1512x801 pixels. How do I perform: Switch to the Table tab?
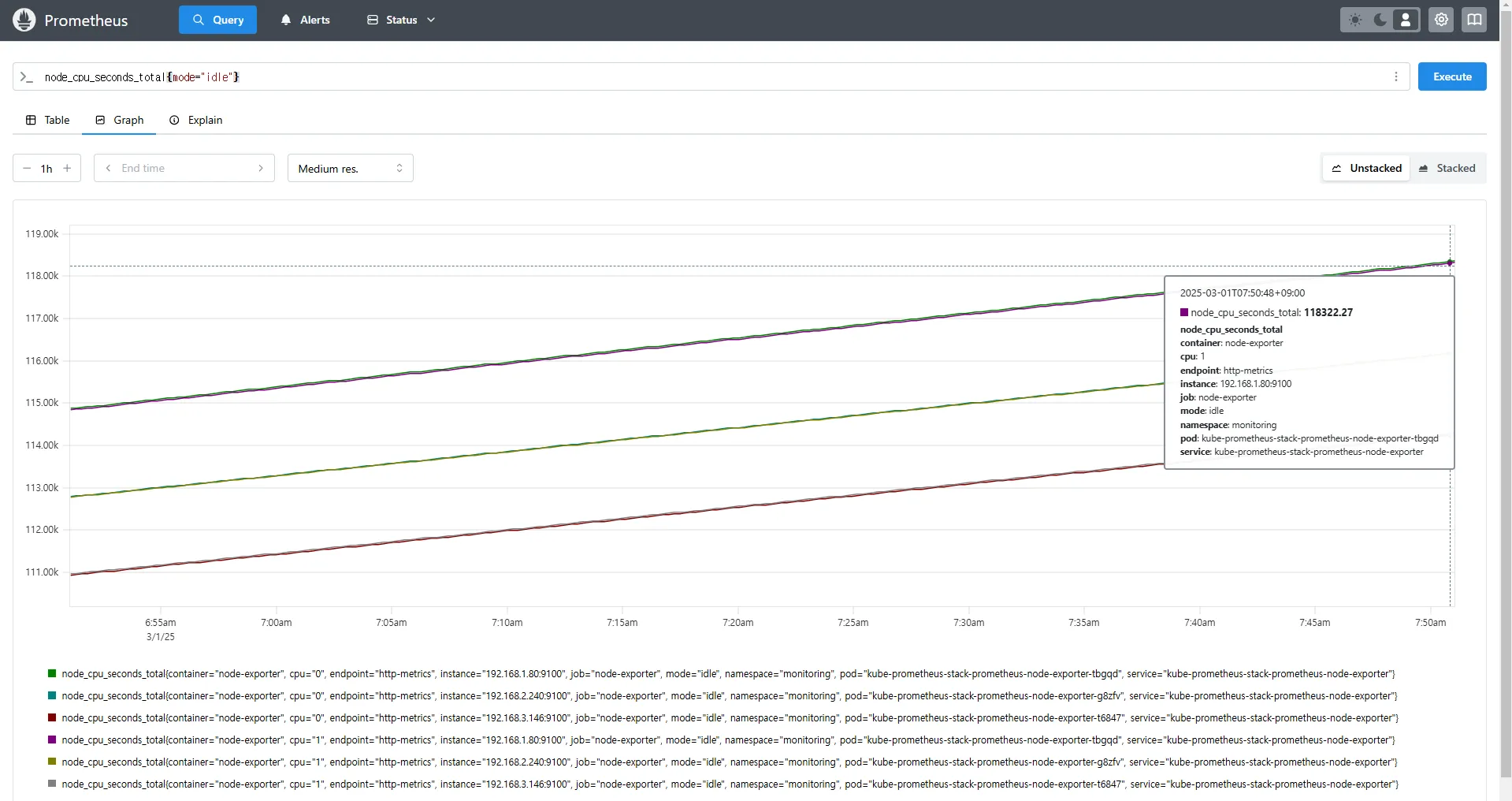point(48,120)
